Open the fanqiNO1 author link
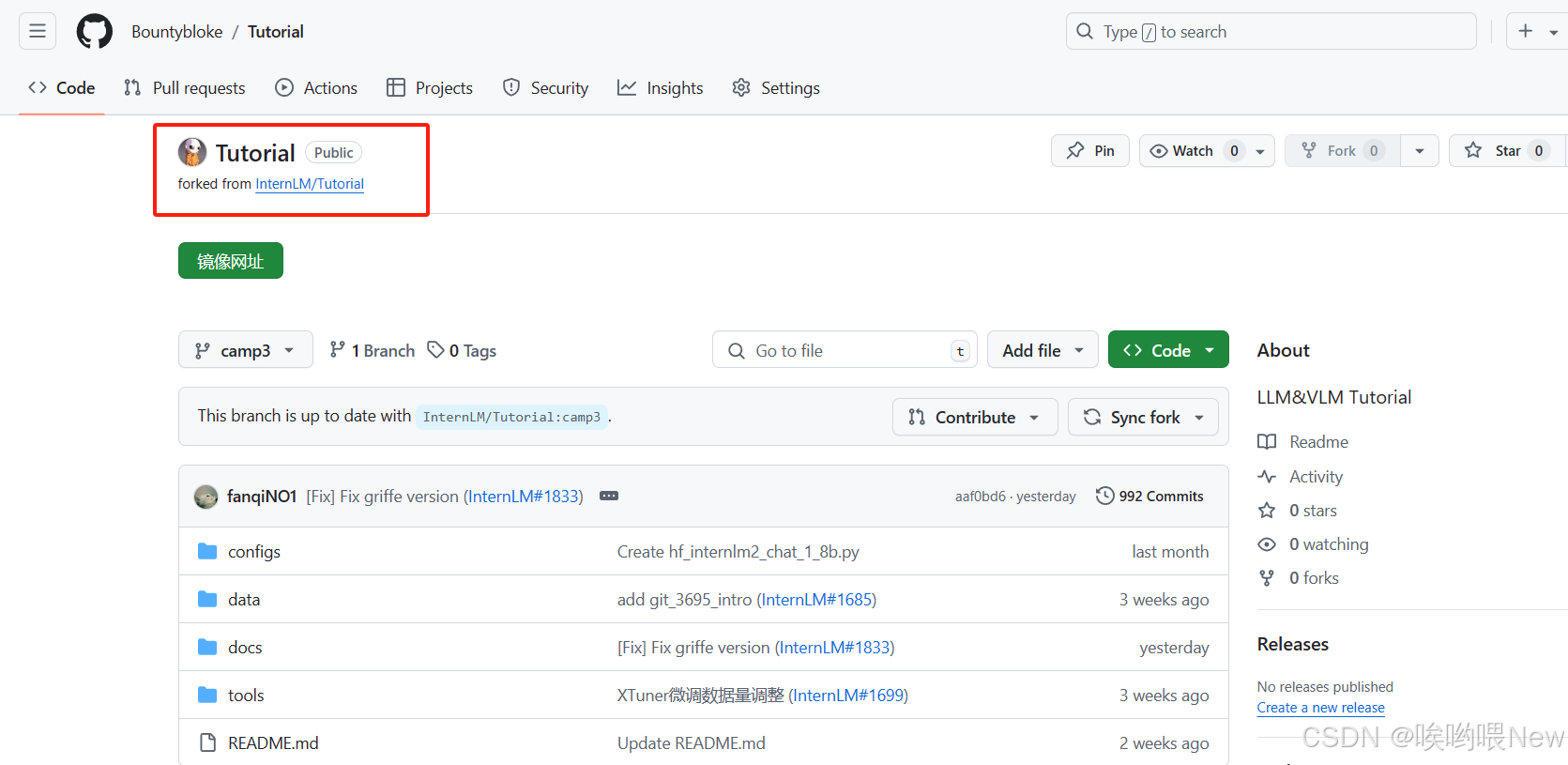This screenshot has height=765, width=1568. click(262, 496)
